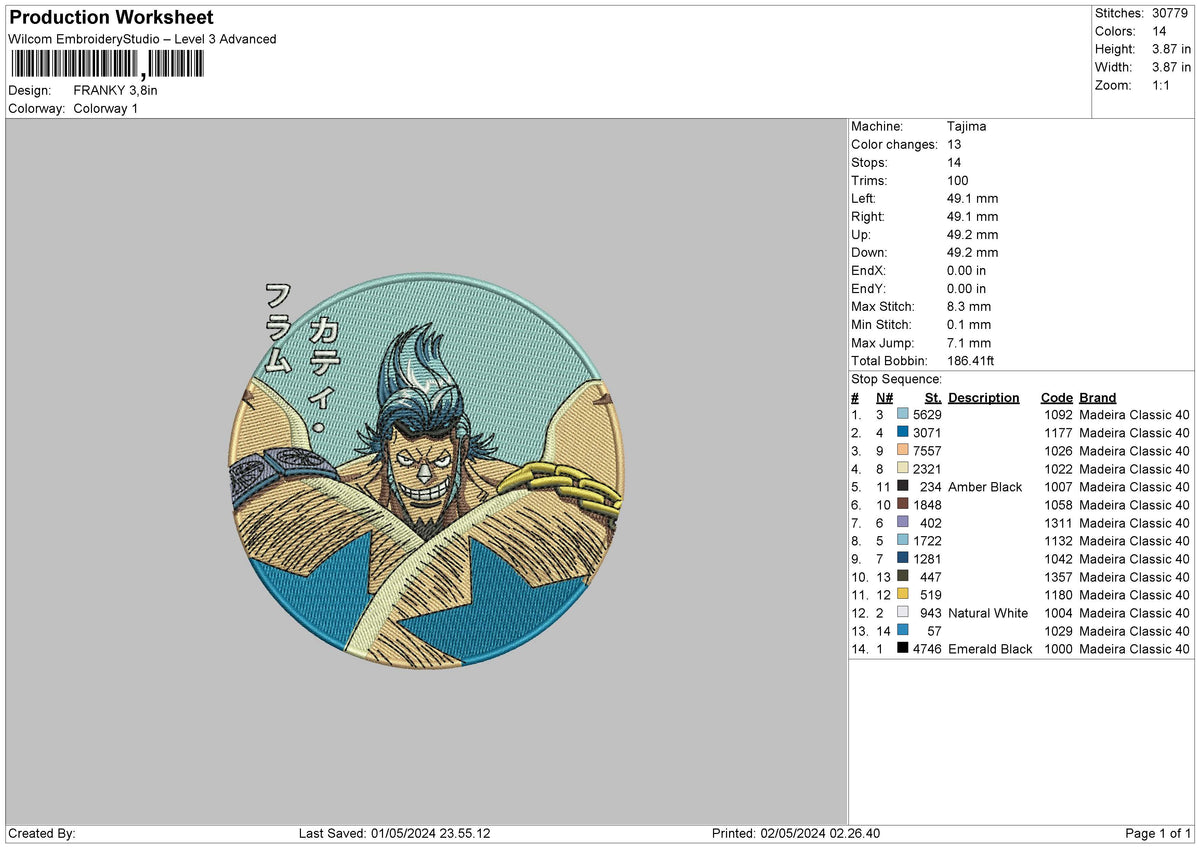Click the yellow swatch for stop 11
This screenshot has width=1200, height=848.
(903, 594)
